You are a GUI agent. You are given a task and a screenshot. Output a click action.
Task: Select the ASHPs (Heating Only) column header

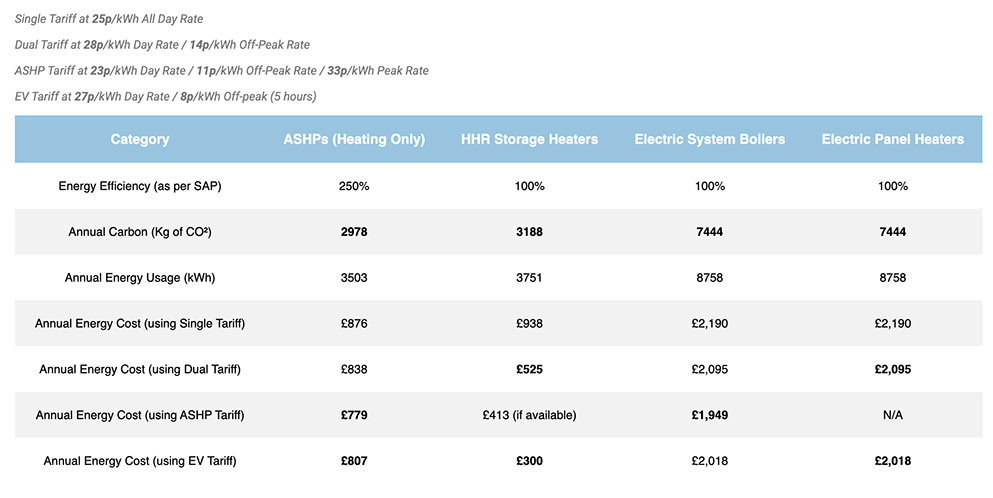point(354,139)
